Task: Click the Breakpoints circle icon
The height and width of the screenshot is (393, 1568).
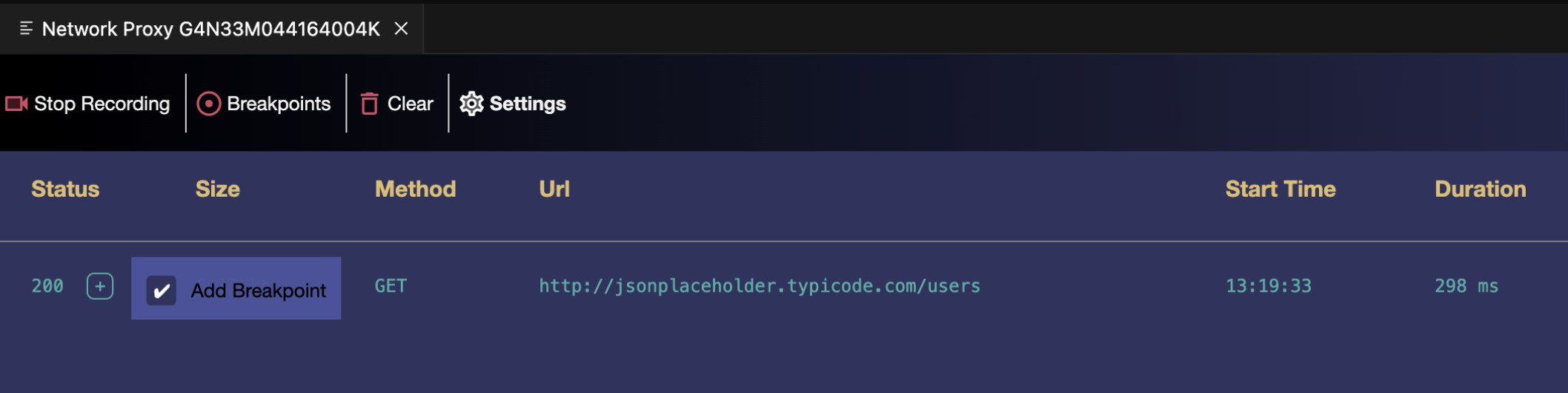Action: [209, 104]
